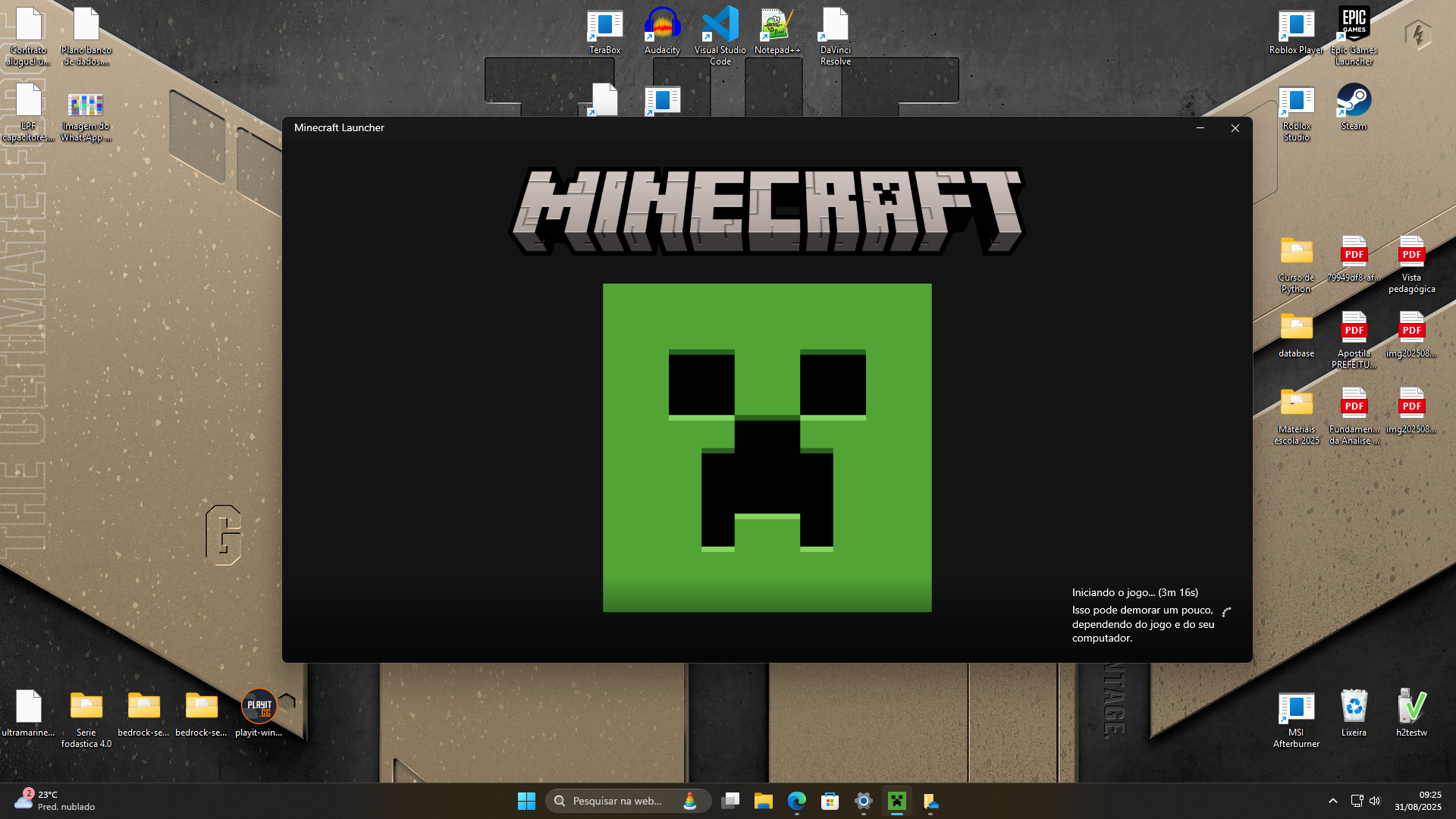
Task: Select the Roblox Studio shortcut
Action: click(x=1296, y=112)
